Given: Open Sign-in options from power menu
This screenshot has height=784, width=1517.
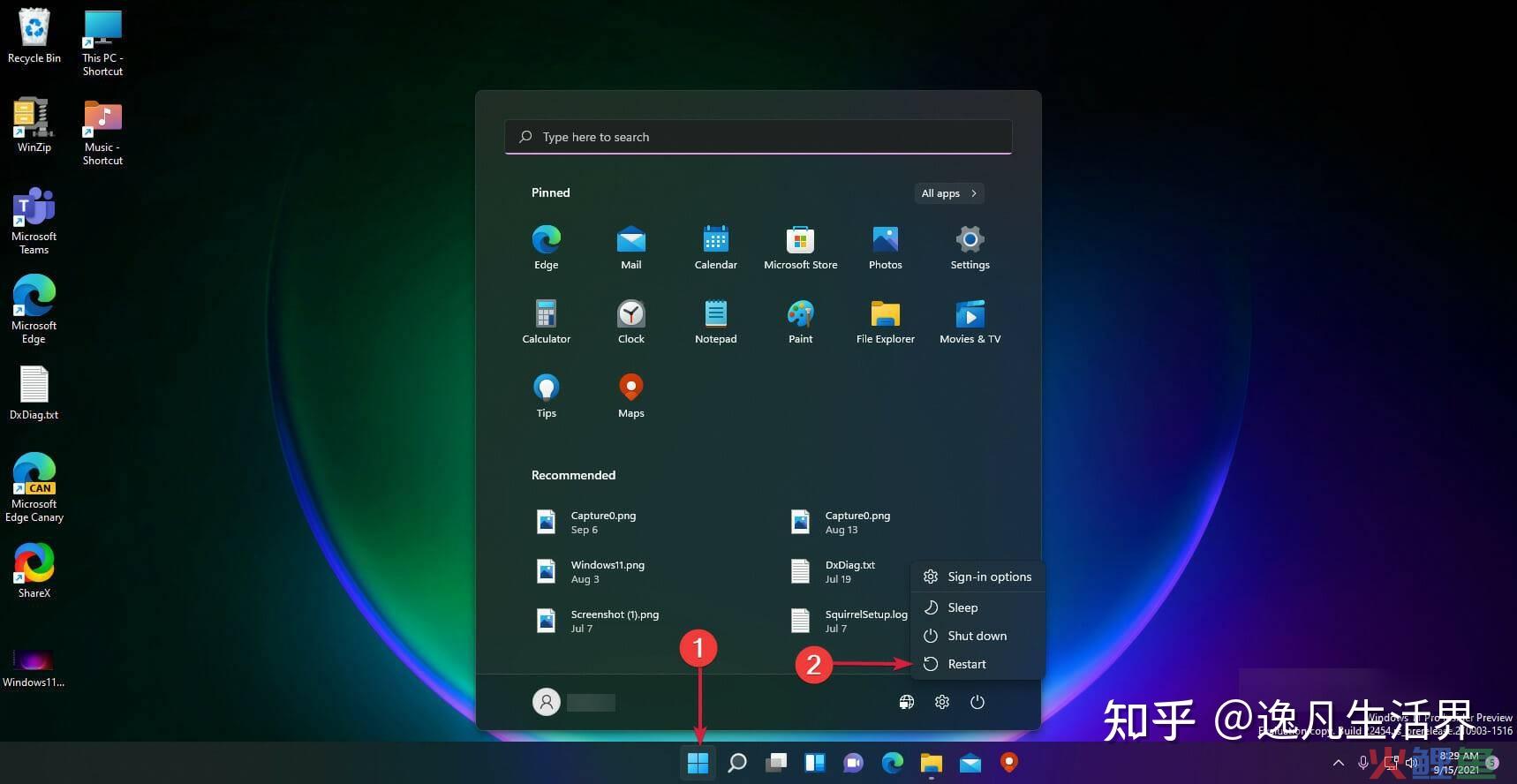Looking at the screenshot, I should tap(977, 577).
